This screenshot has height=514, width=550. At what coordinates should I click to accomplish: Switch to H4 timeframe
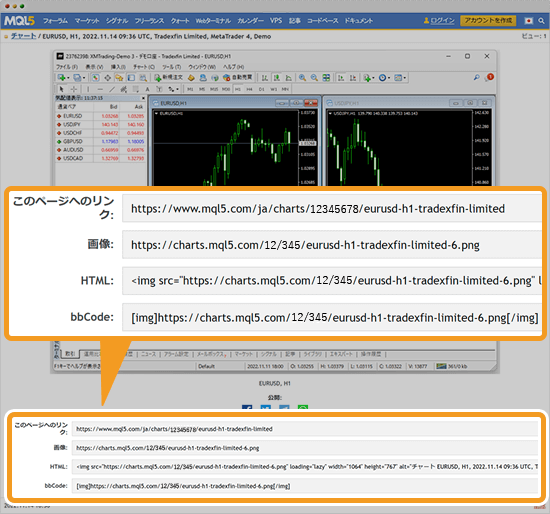(x=249, y=89)
